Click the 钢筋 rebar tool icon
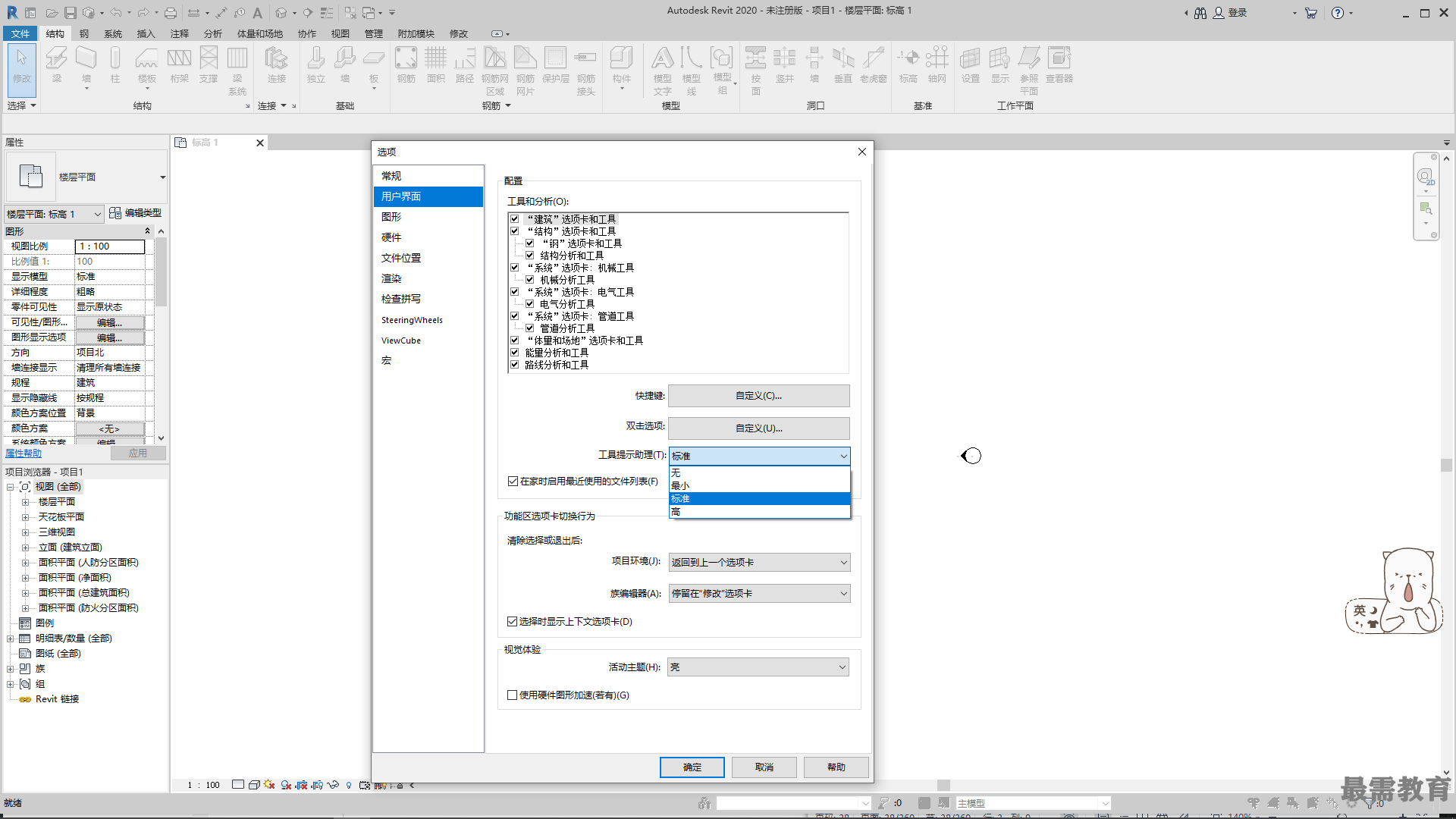The height and width of the screenshot is (819, 1456). click(x=406, y=64)
